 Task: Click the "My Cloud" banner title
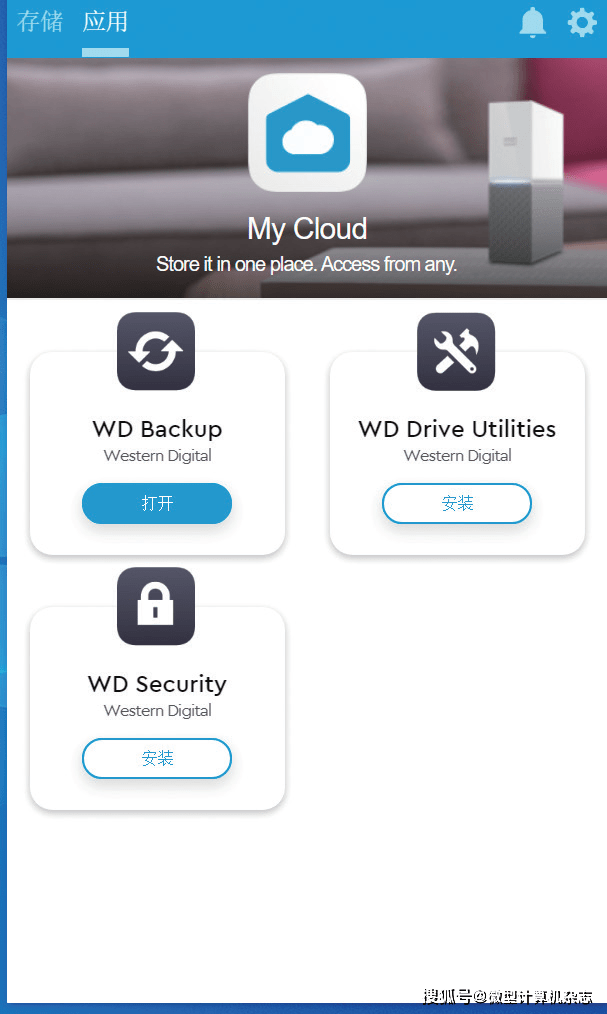click(x=308, y=229)
